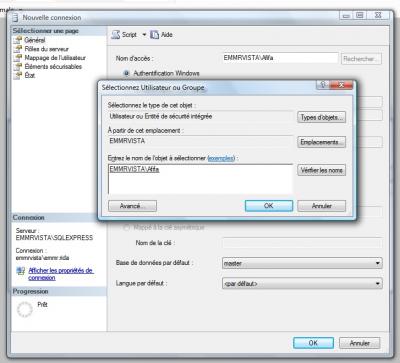
Task: Click the help question mark button in dialog title
Action: point(323,85)
